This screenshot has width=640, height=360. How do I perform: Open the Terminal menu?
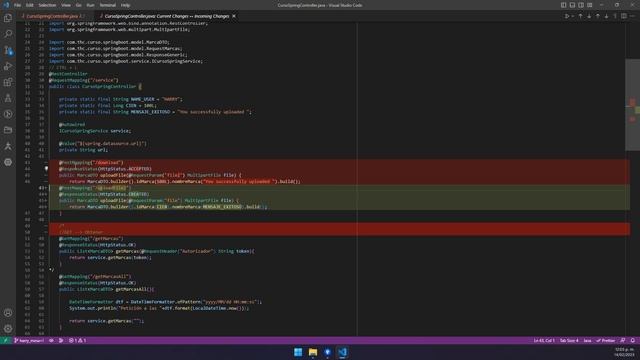coord(107,5)
